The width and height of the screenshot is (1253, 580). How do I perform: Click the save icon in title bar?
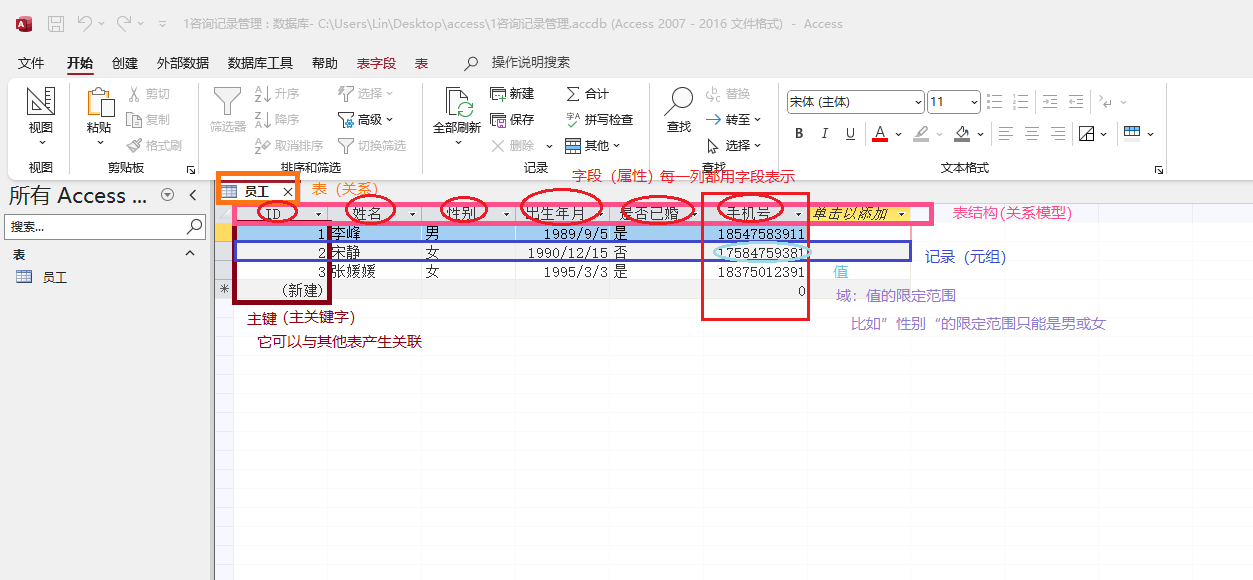[56, 23]
